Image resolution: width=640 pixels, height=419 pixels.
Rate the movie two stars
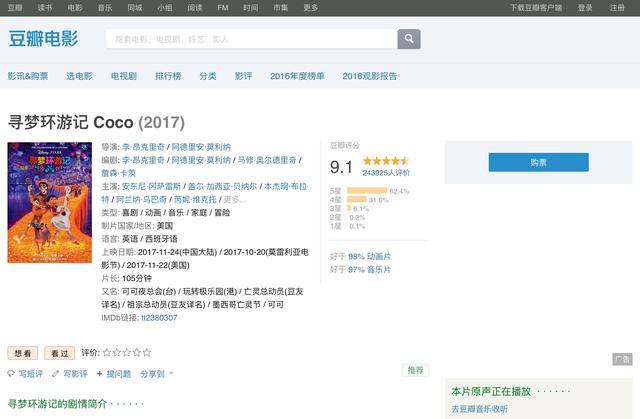[117, 352]
